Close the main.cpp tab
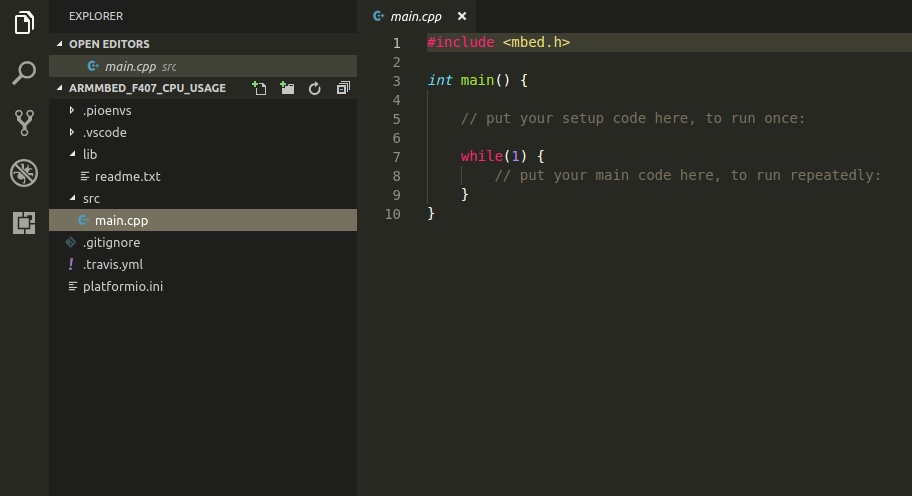 [462, 16]
